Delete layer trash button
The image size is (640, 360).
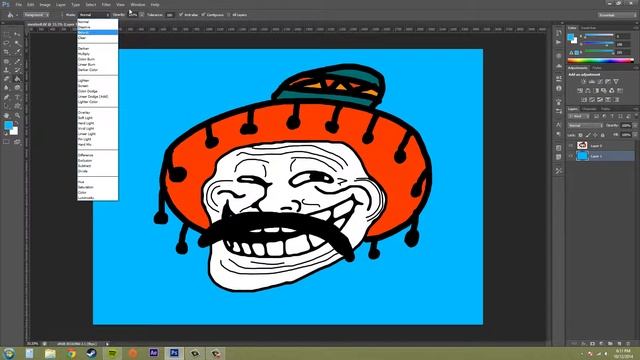(x=628, y=344)
